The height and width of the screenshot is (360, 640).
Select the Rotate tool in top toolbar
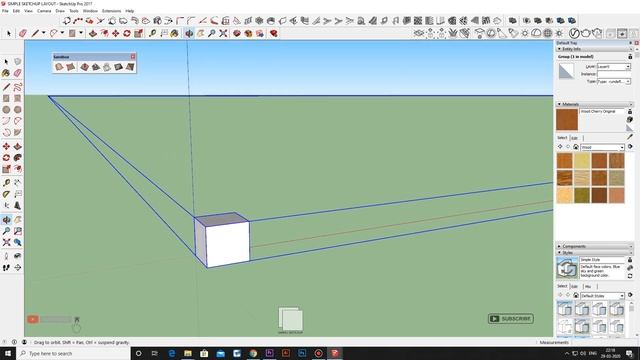point(127,33)
